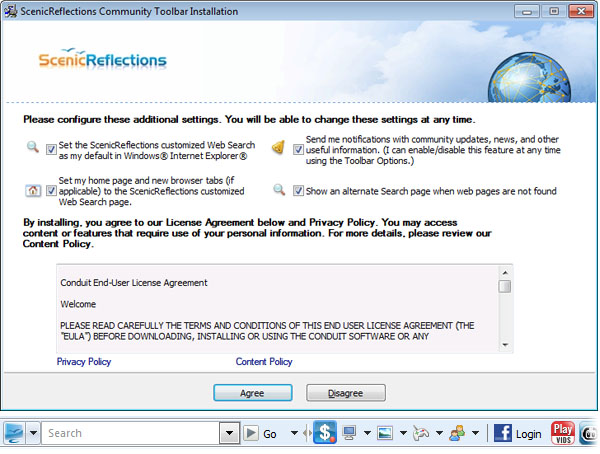Click the license scrollbar up arrow
The image size is (600, 454).
click(x=505, y=273)
